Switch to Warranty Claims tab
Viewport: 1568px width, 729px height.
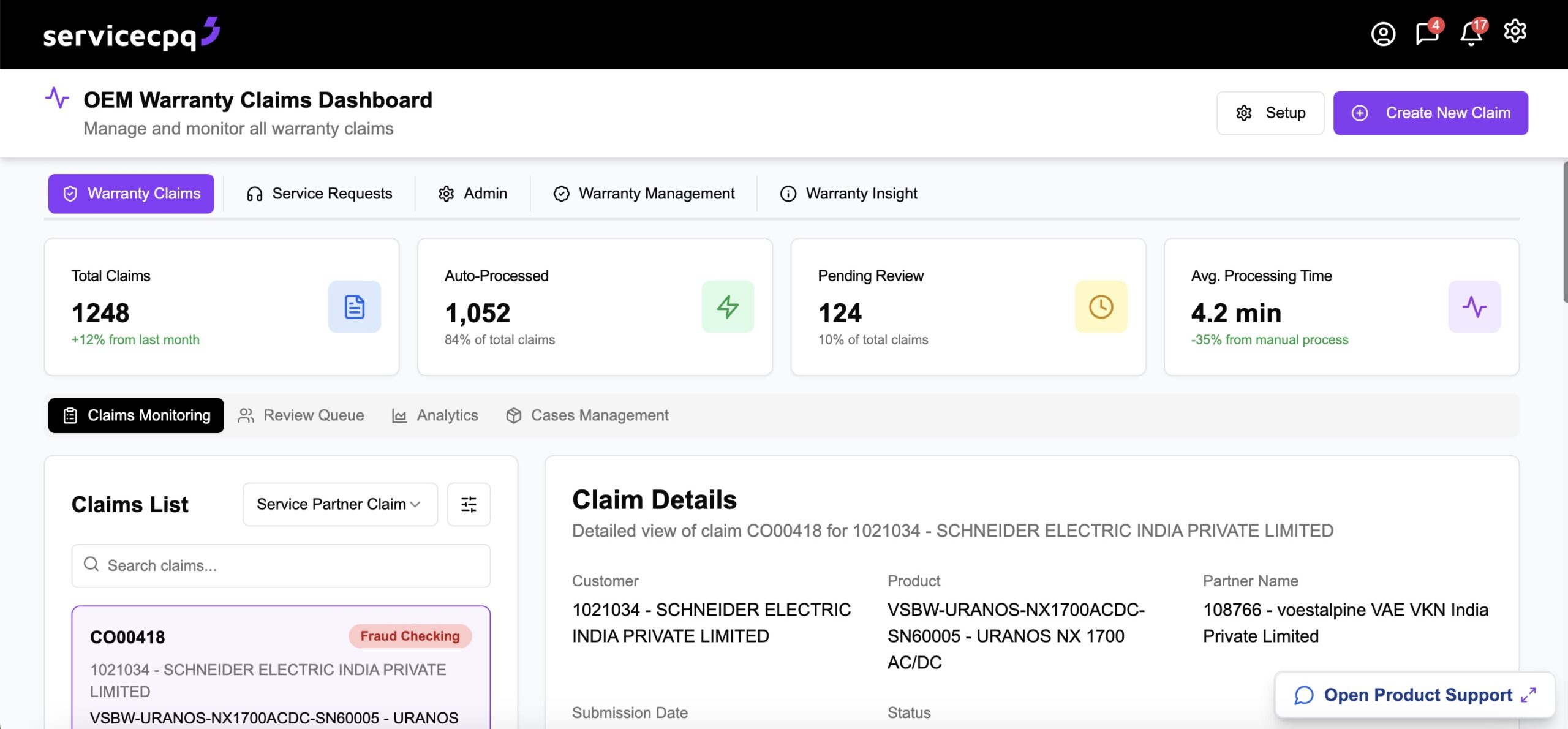[131, 194]
